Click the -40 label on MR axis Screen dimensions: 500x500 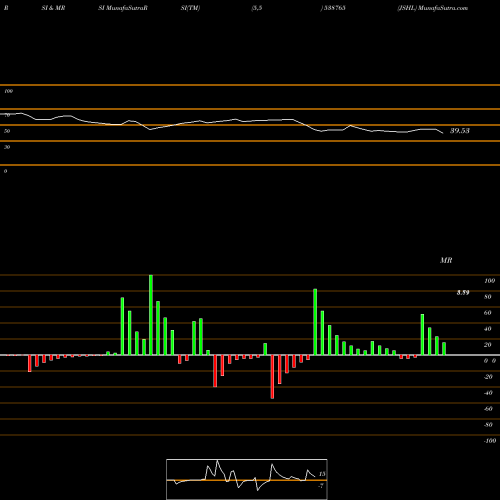tap(488, 393)
